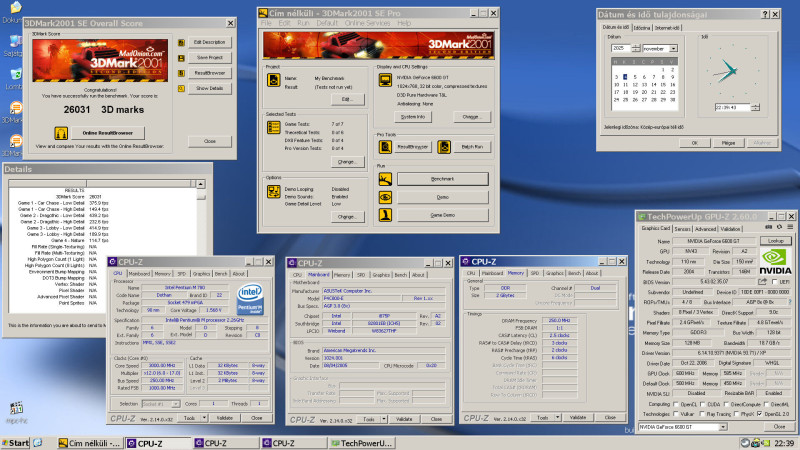Viewport: 800px width, 450px height.
Task: Click the Game Demo joystick icon
Action: tap(385, 214)
